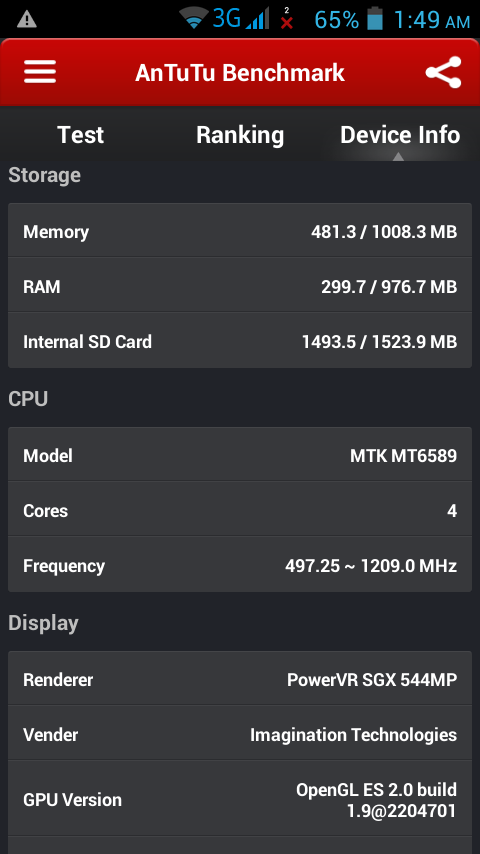Select the Memory storage row
The width and height of the screenshot is (480, 854).
pos(240,231)
